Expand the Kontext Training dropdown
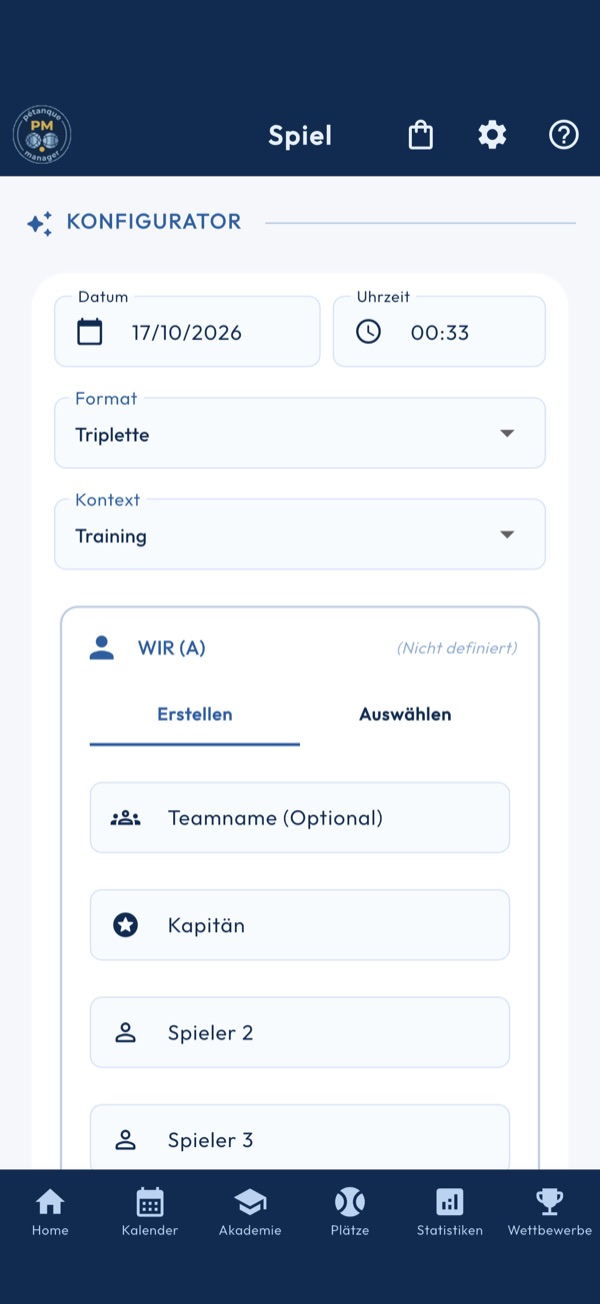The height and width of the screenshot is (1304, 600). point(300,534)
